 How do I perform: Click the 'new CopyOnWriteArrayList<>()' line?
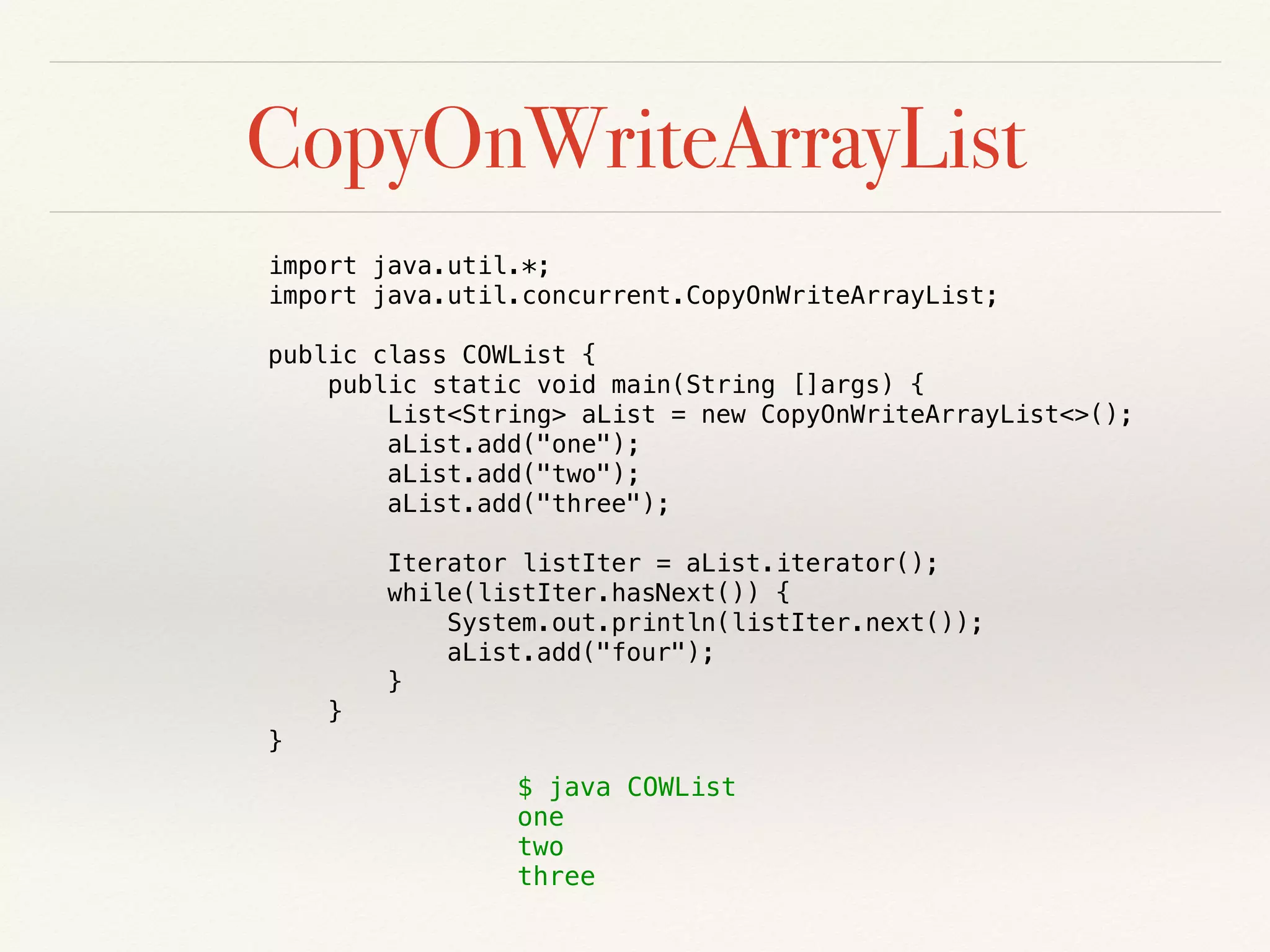point(759,415)
